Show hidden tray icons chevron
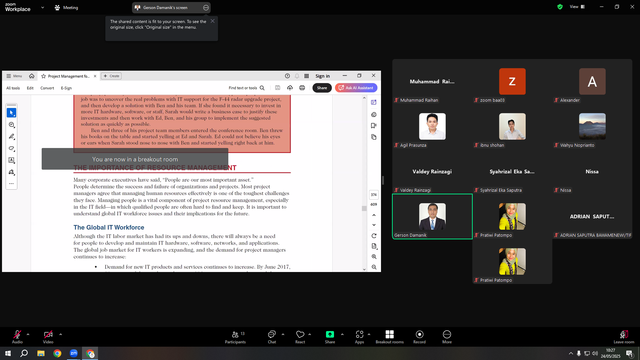The height and width of the screenshot is (360, 640). pos(571,353)
